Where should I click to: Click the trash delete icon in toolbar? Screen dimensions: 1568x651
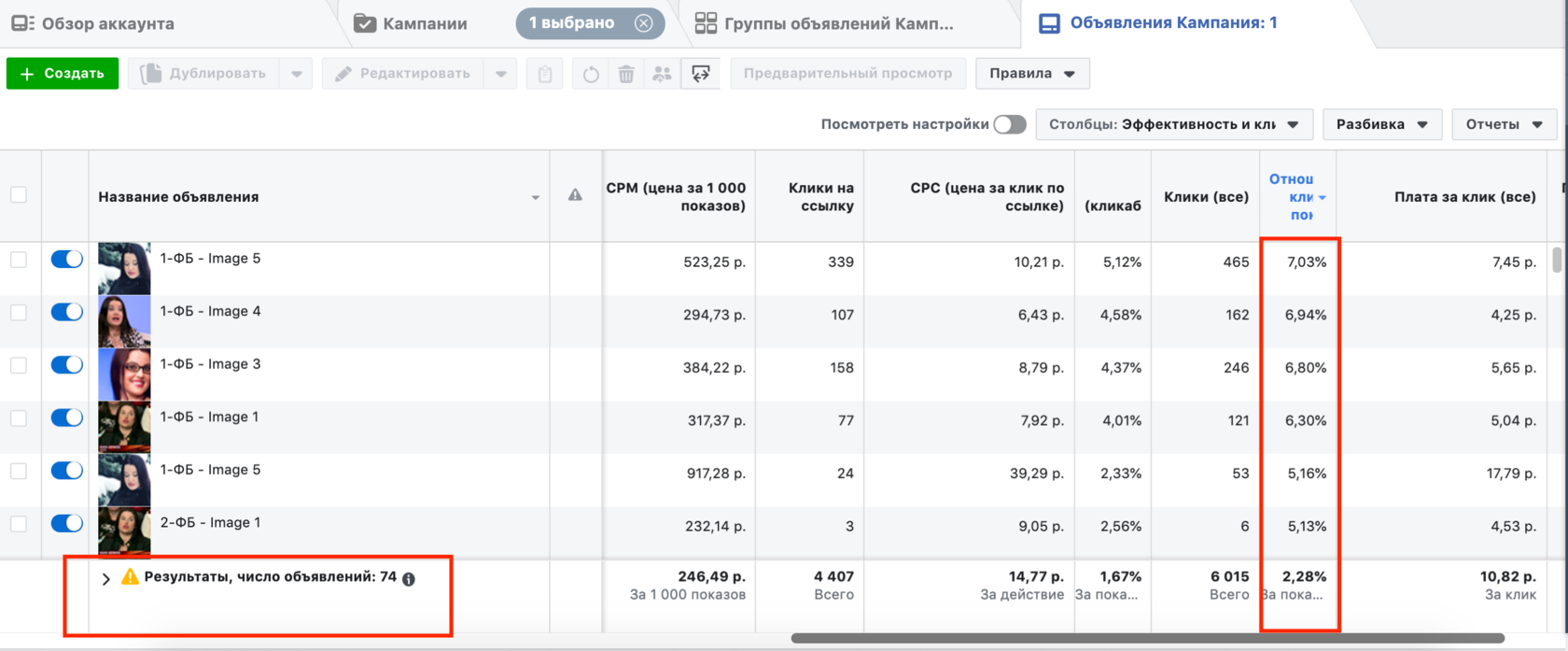pos(626,74)
